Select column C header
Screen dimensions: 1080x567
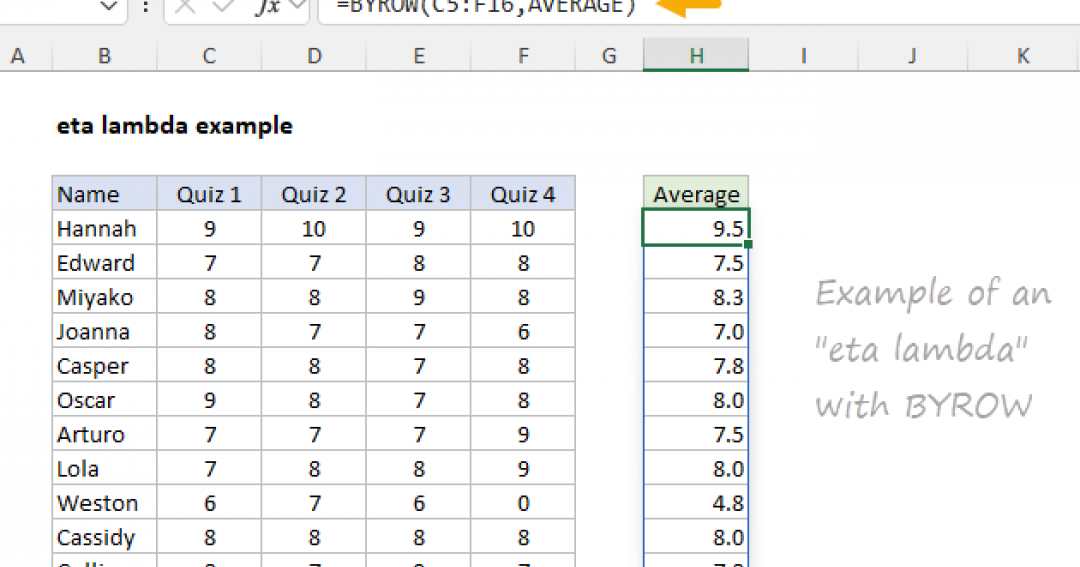coord(209,55)
